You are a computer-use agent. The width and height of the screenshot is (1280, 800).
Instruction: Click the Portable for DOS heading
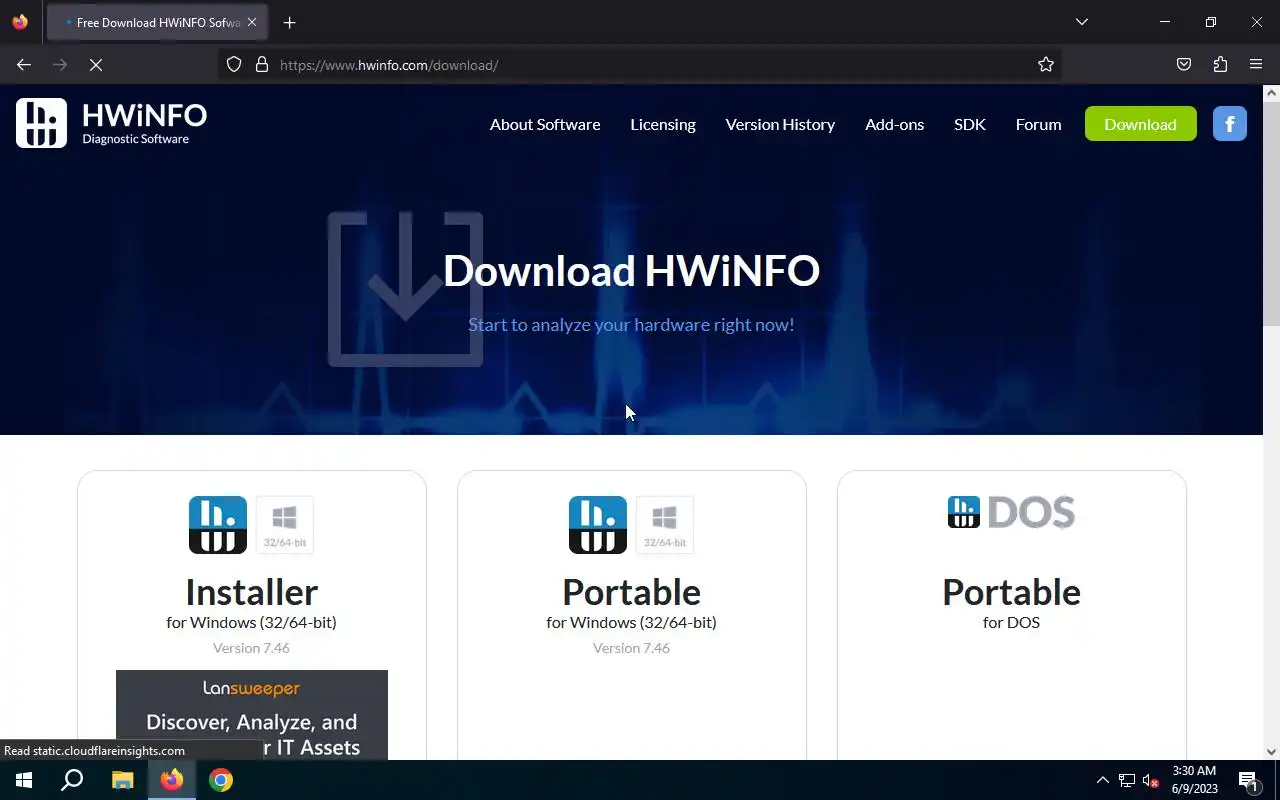(1011, 592)
